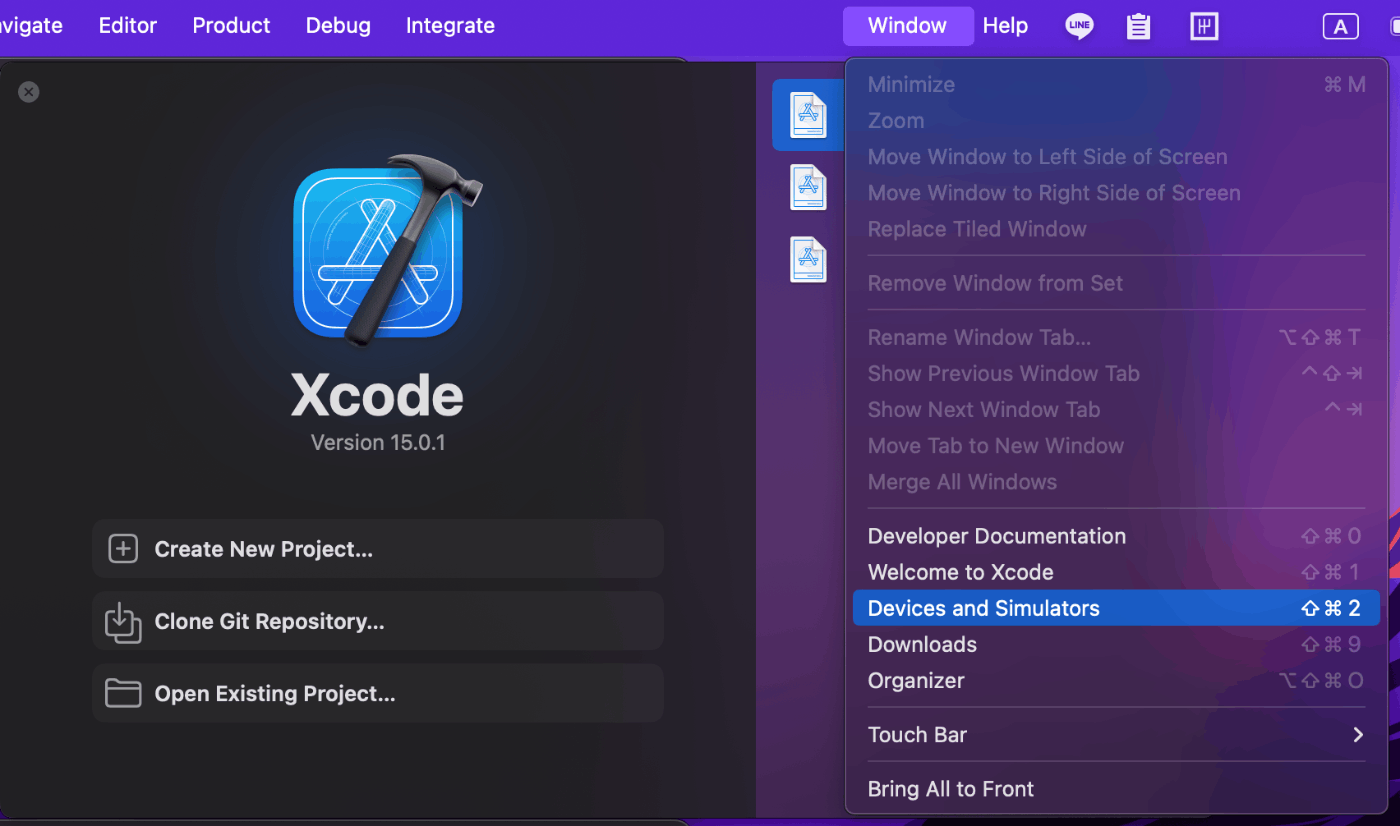
Task: Close the open Window menu via its title
Action: [x=908, y=26]
